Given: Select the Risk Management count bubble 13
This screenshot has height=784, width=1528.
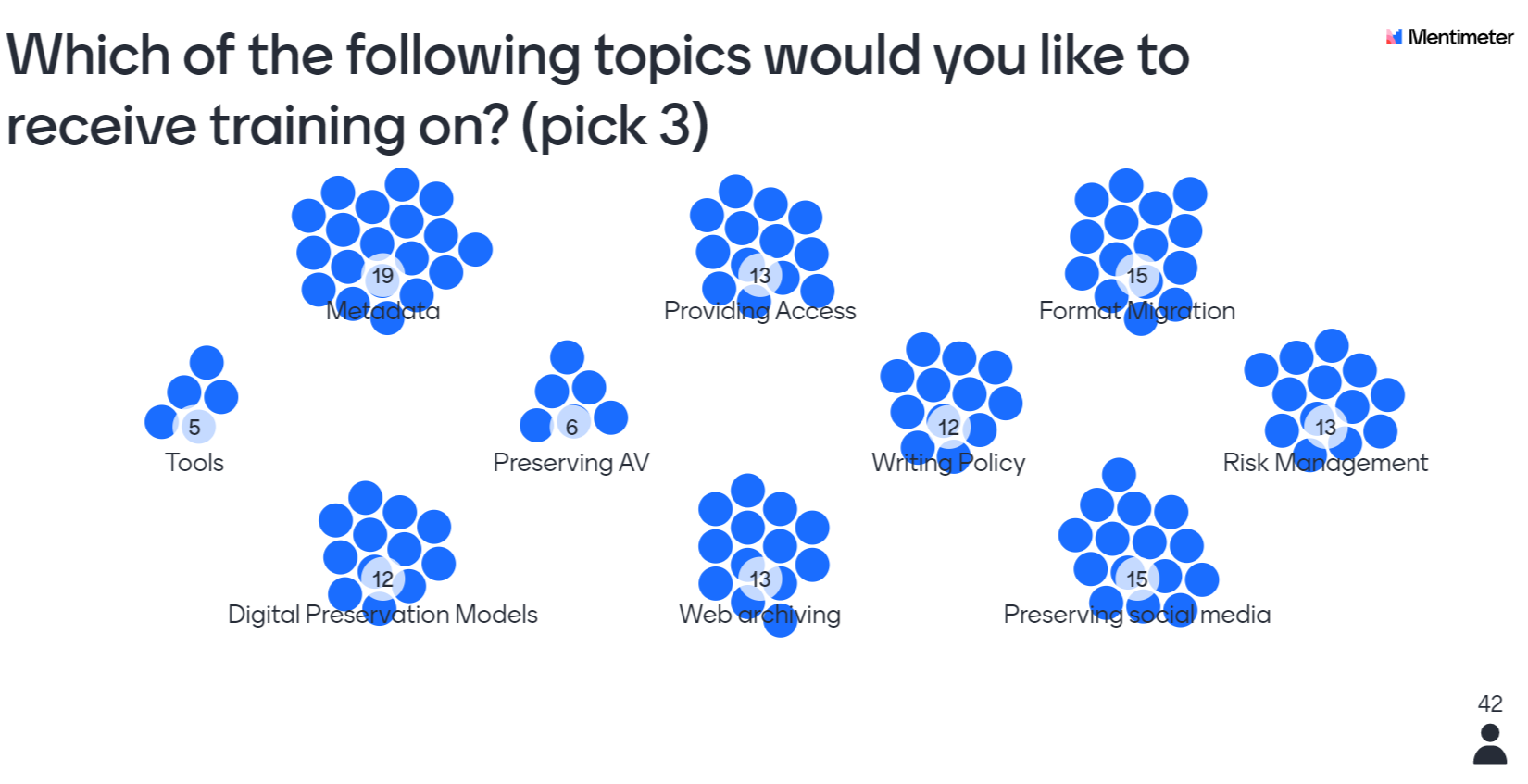Looking at the screenshot, I should pyautogui.click(x=1326, y=428).
